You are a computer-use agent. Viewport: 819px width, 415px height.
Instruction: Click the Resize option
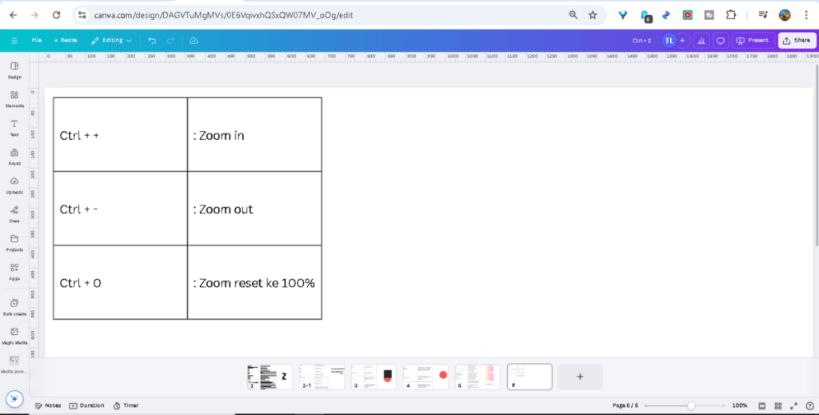coord(65,41)
